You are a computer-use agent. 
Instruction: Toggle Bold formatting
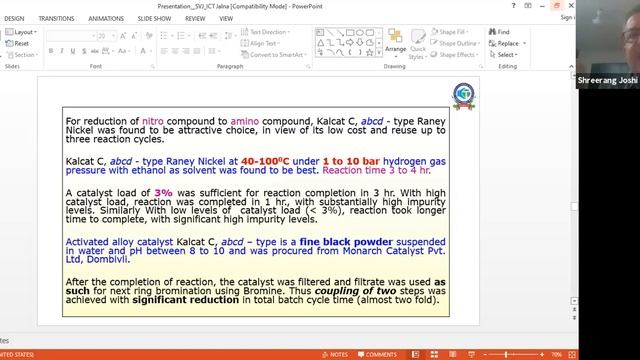(x=51, y=51)
